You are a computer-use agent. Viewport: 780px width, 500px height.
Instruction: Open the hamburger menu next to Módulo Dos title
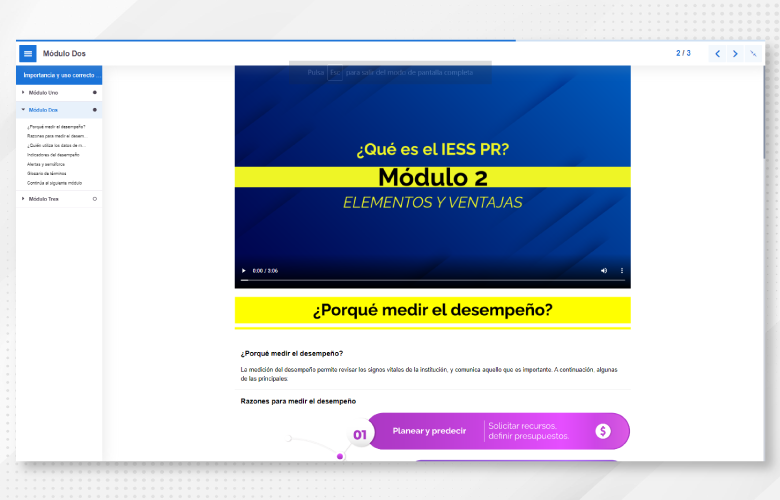pos(28,53)
